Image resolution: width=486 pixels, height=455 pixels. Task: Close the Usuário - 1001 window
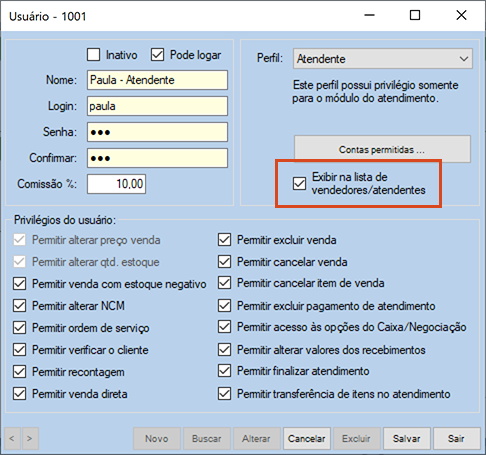coord(462,15)
